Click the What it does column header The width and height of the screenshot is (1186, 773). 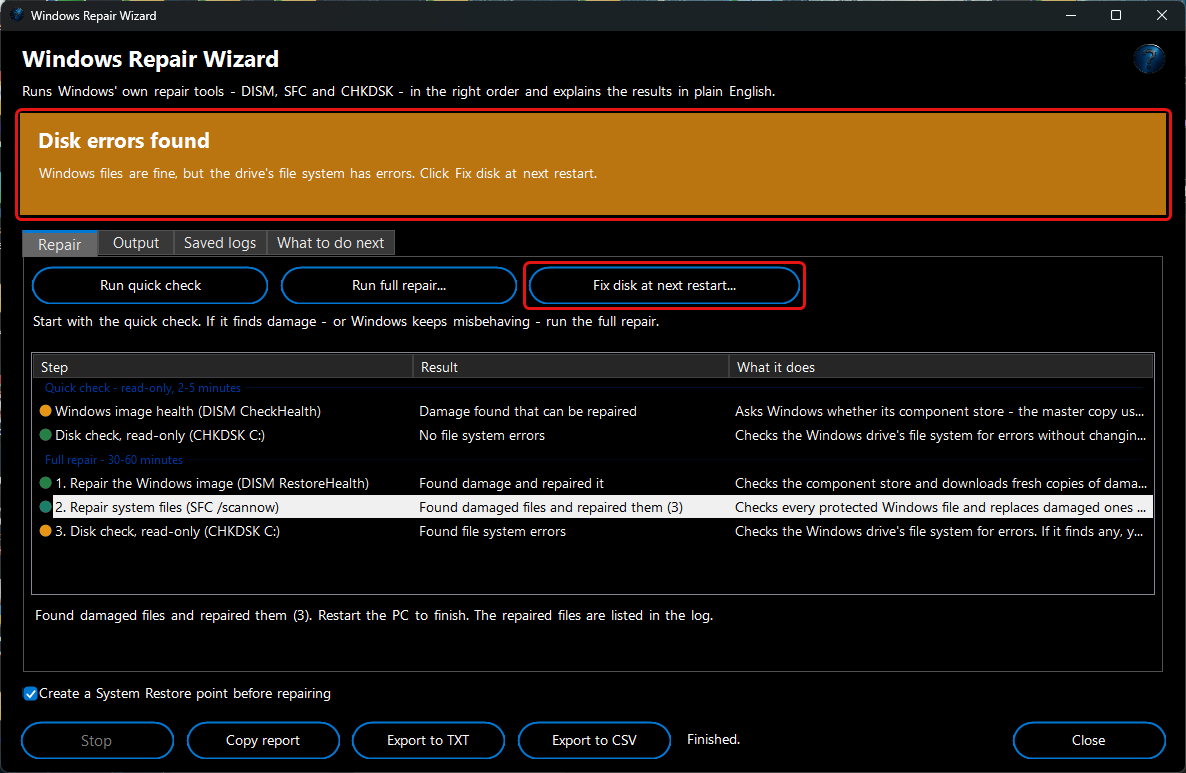click(x=941, y=367)
